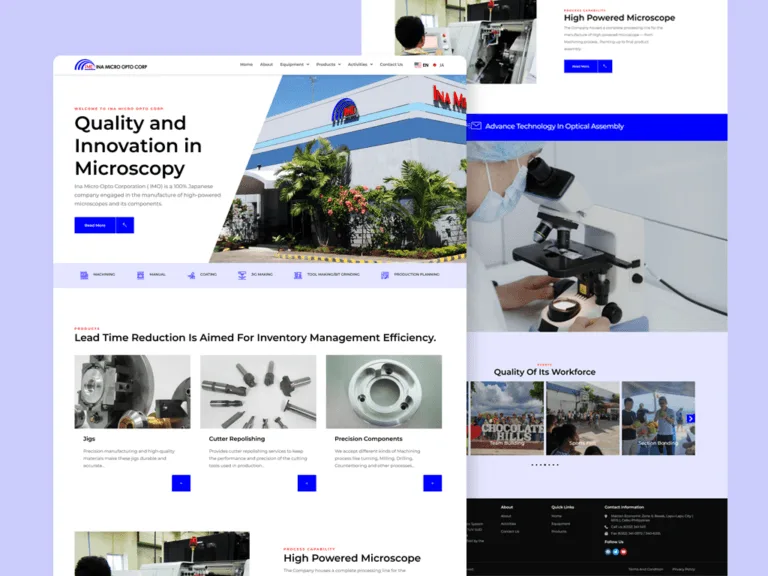
Task: Click the footer location pin icon
Action: [x=606, y=516]
